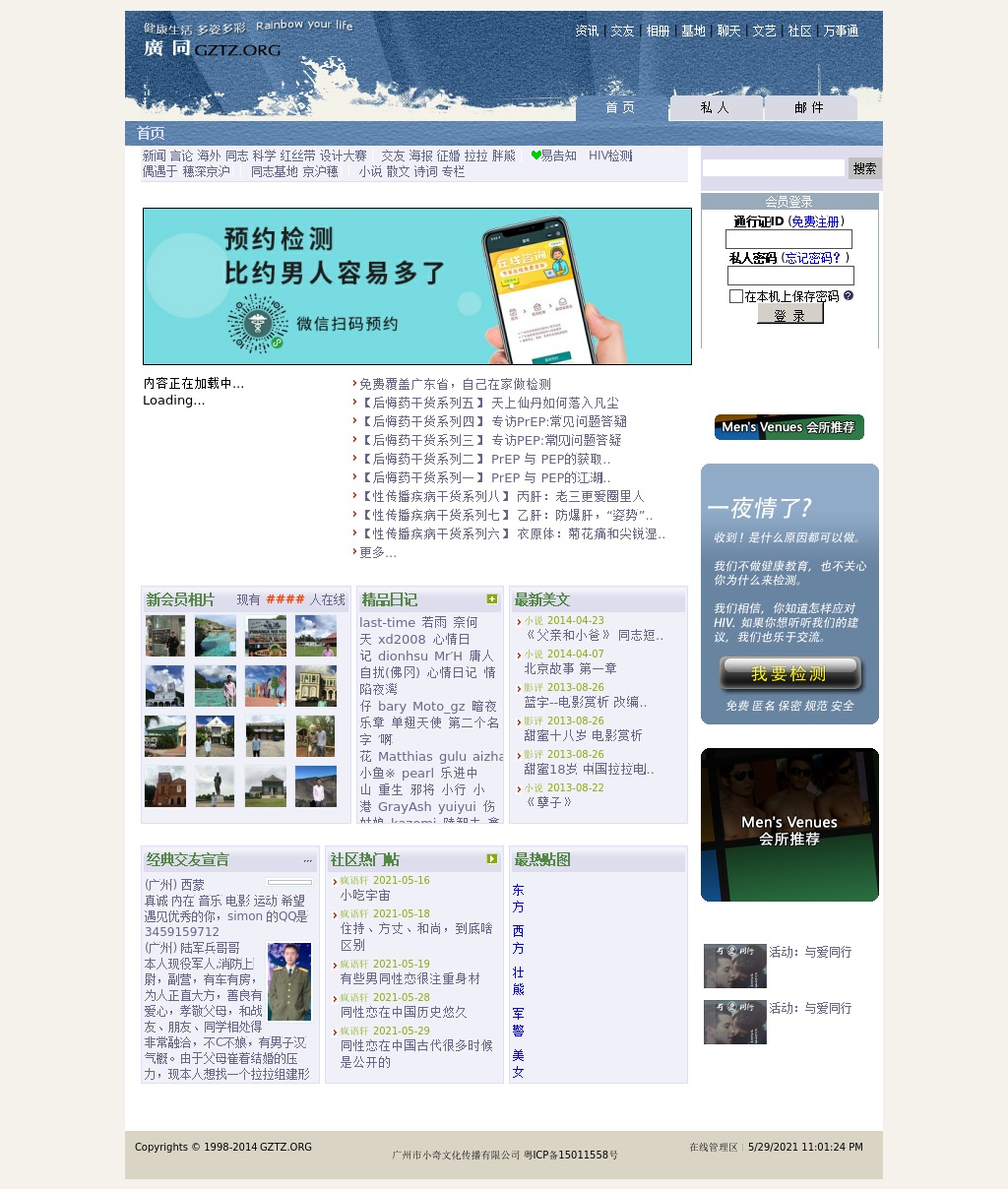Open the 小吃宇宙 community post
1008x1189 pixels.
tap(365, 896)
